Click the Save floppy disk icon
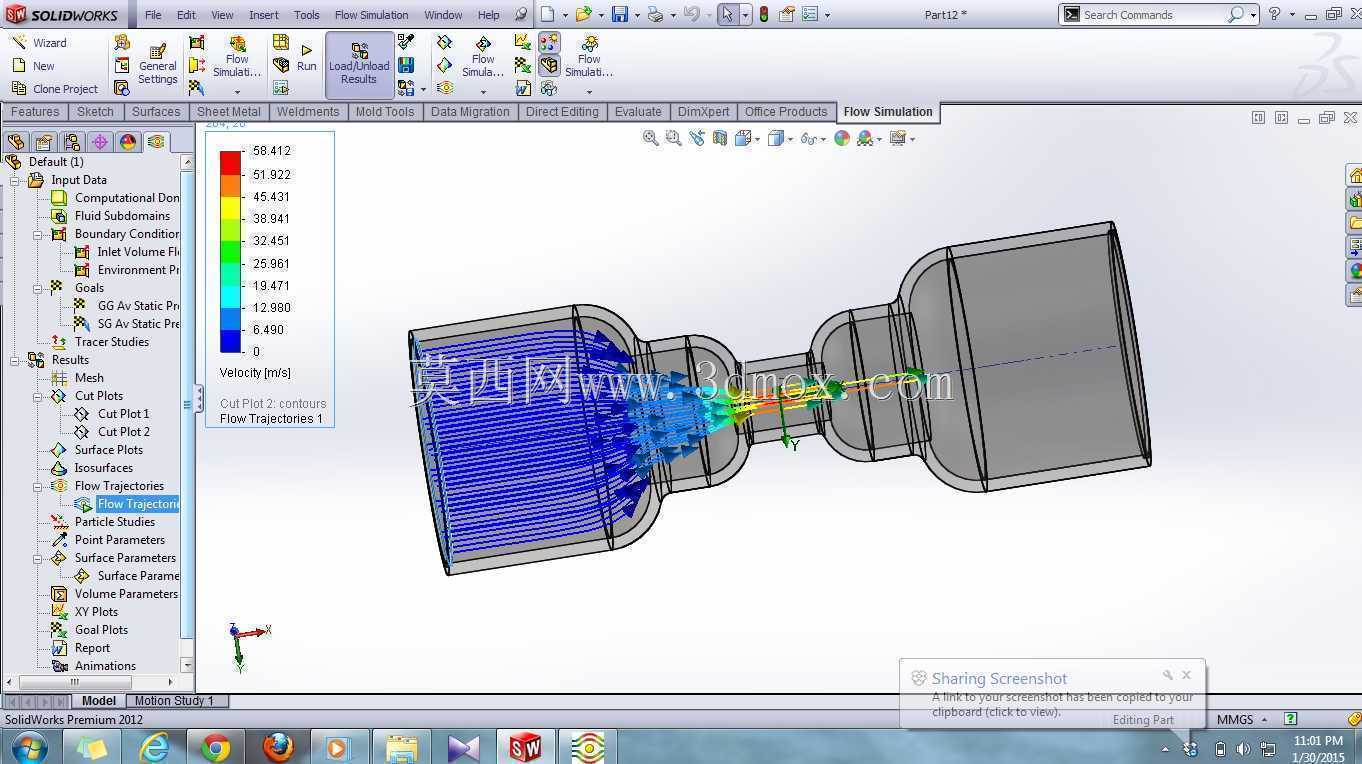 pos(620,15)
